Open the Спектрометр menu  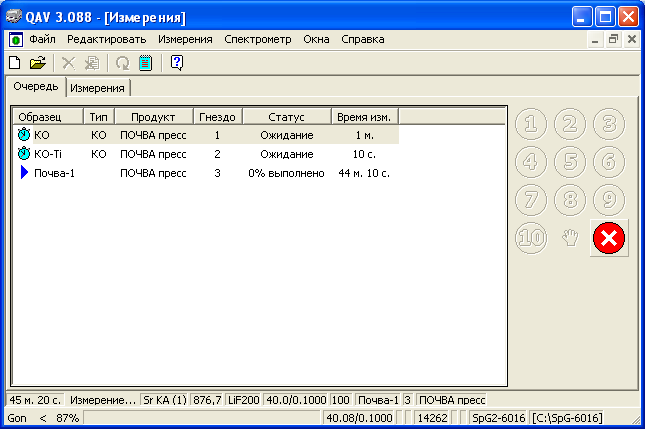tap(258, 39)
